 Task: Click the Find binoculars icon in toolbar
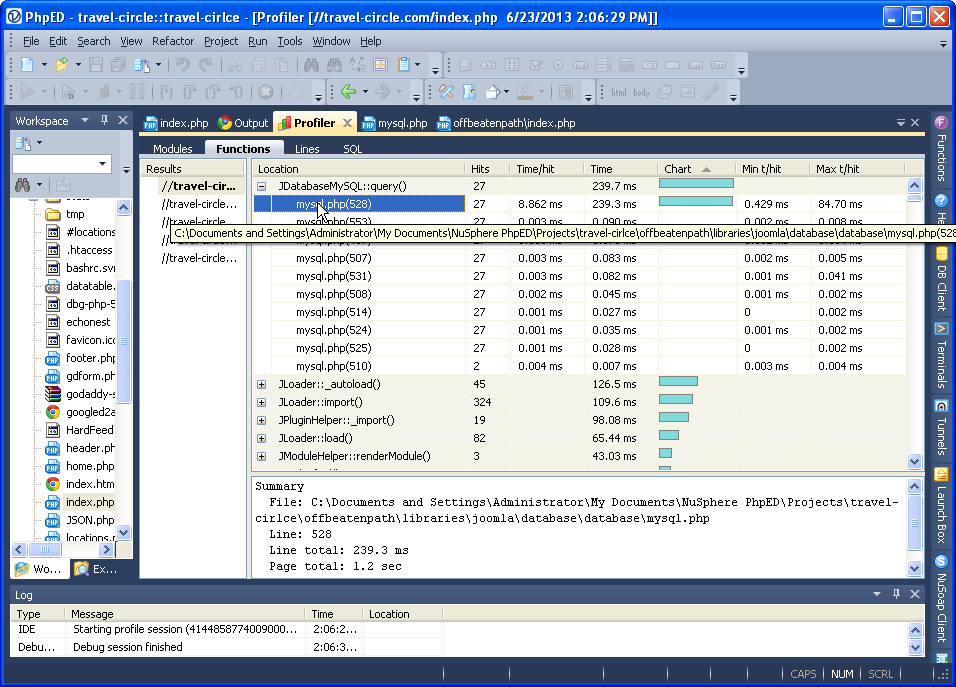[311, 65]
